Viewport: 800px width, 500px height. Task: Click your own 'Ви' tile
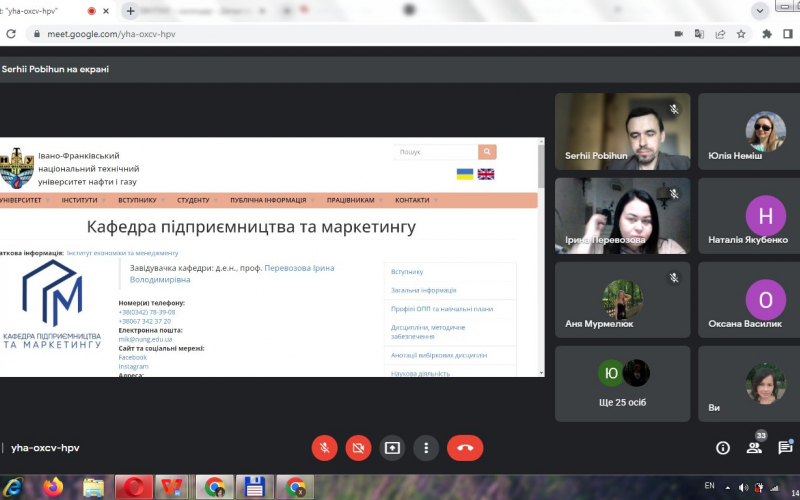749,384
